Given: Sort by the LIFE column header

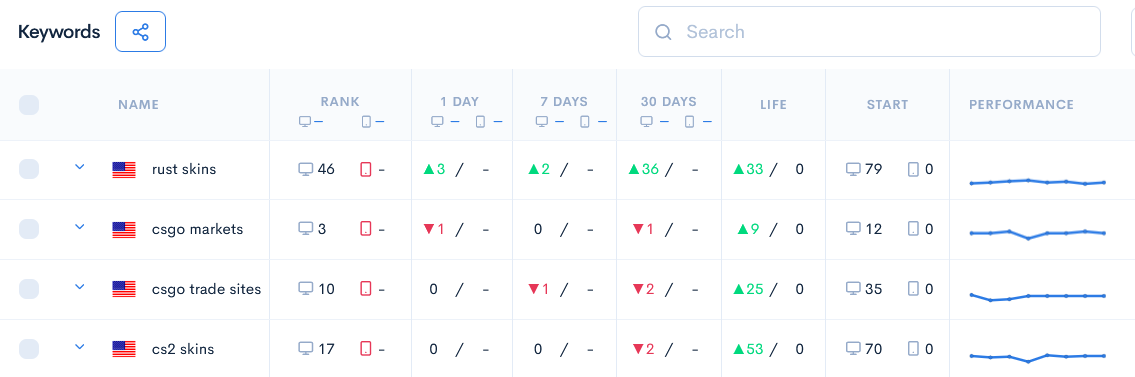Looking at the screenshot, I should (773, 105).
